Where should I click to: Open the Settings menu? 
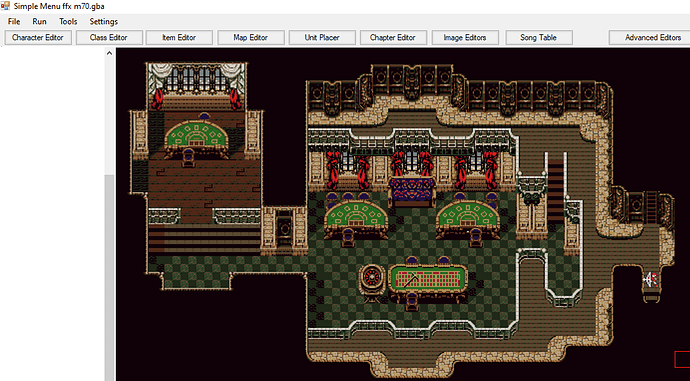(103, 22)
